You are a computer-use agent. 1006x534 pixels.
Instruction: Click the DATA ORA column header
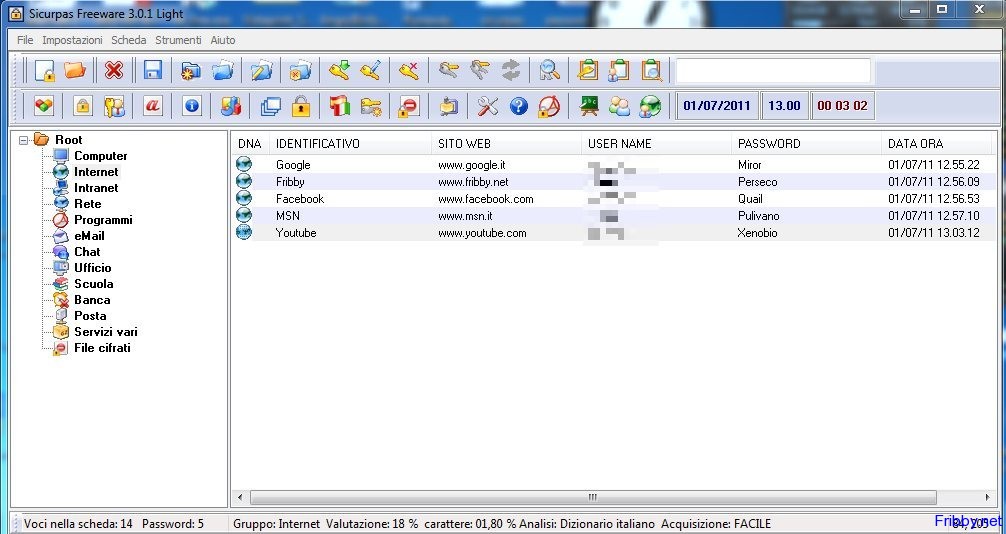coord(937,144)
